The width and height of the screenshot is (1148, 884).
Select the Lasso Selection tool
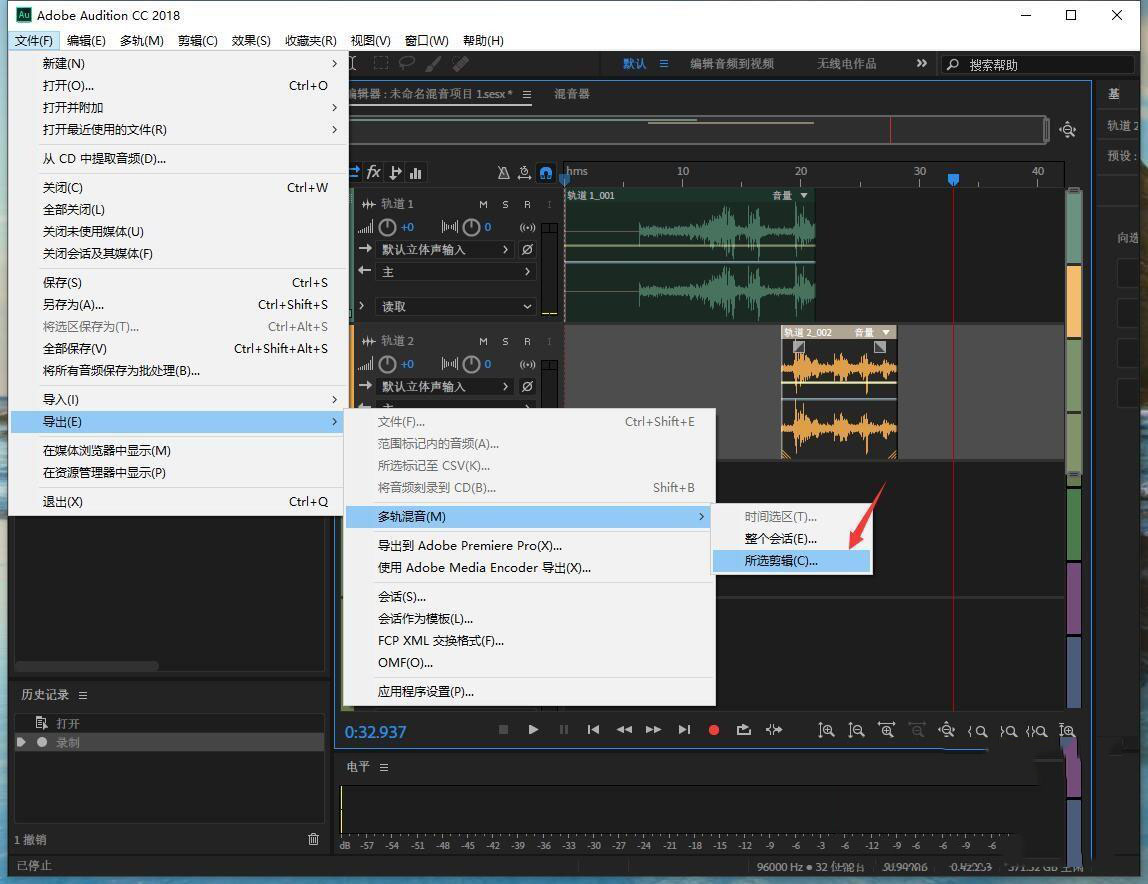tap(406, 64)
